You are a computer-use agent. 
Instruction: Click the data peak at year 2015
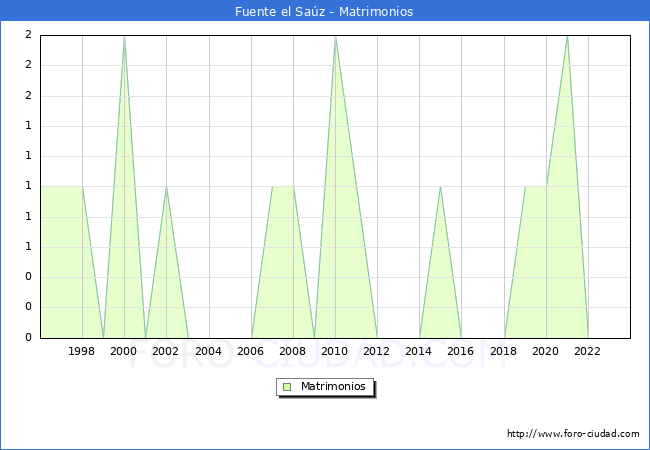(x=440, y=187)
